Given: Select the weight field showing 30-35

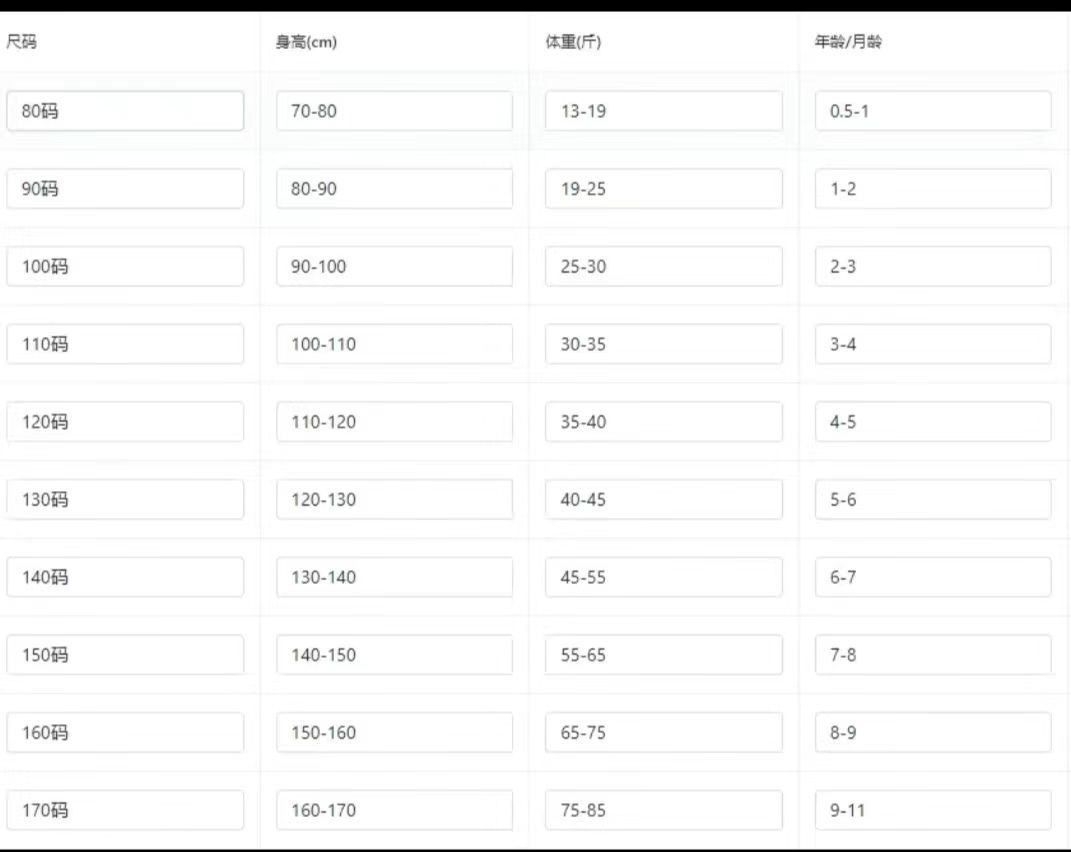Looking at the screenshot, I should click(663, 344).
